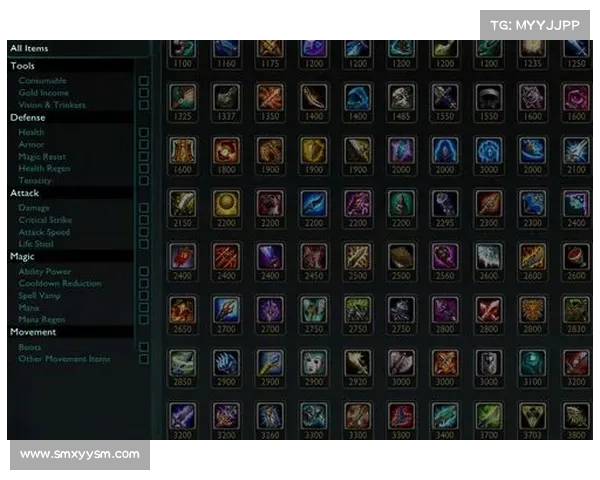
Task: Enable the Consumable filter checkbox
Action: click(144, 81)
